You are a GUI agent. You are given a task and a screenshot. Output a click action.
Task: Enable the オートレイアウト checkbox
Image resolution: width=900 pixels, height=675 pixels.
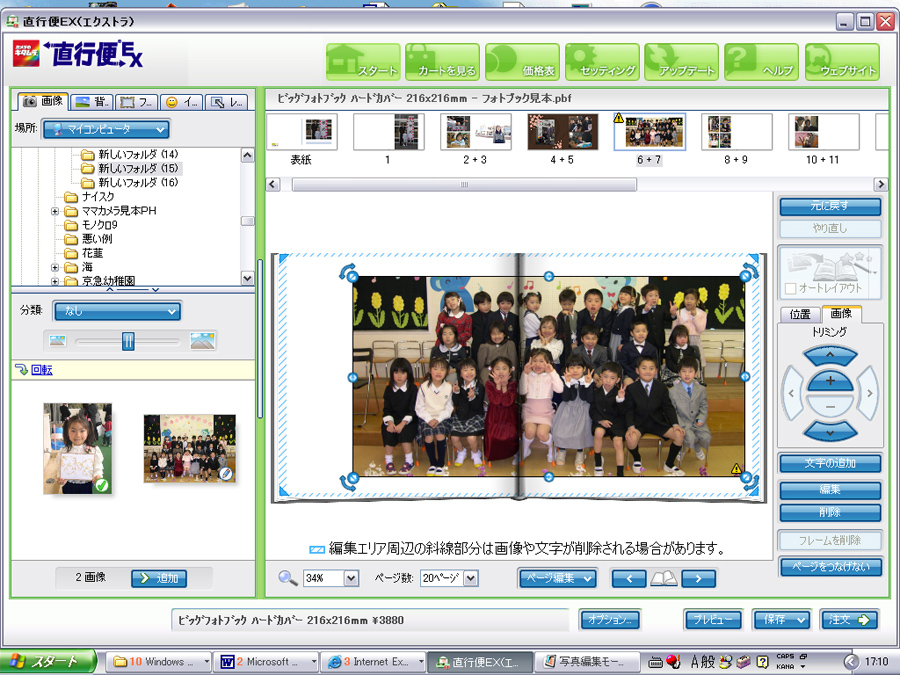[x=790, y=289]
